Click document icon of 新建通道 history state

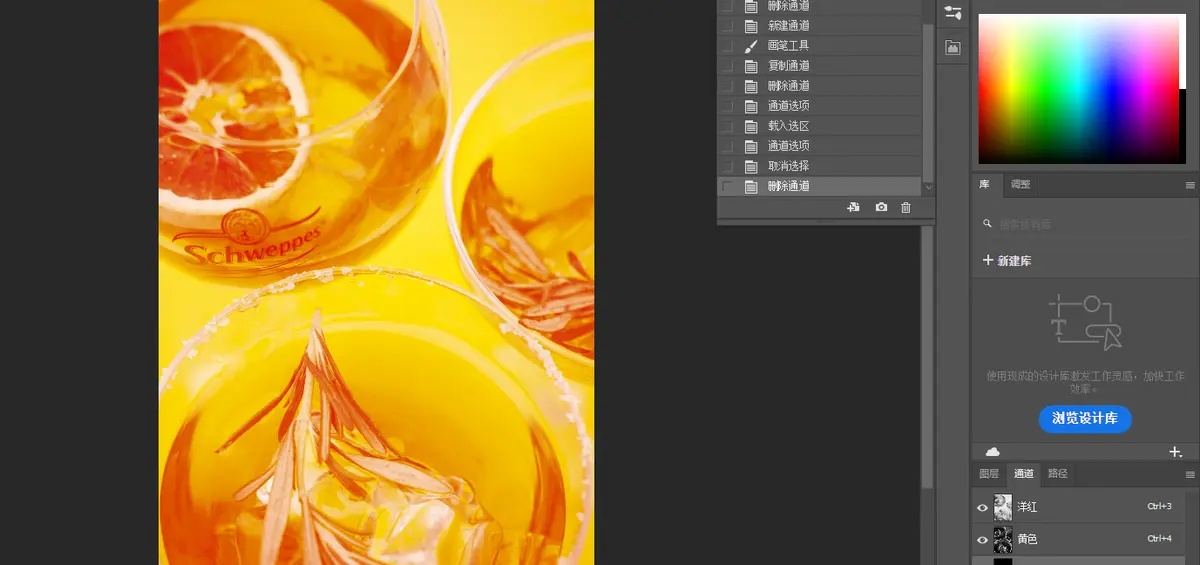pyautogui.click(x=751, y=26)
